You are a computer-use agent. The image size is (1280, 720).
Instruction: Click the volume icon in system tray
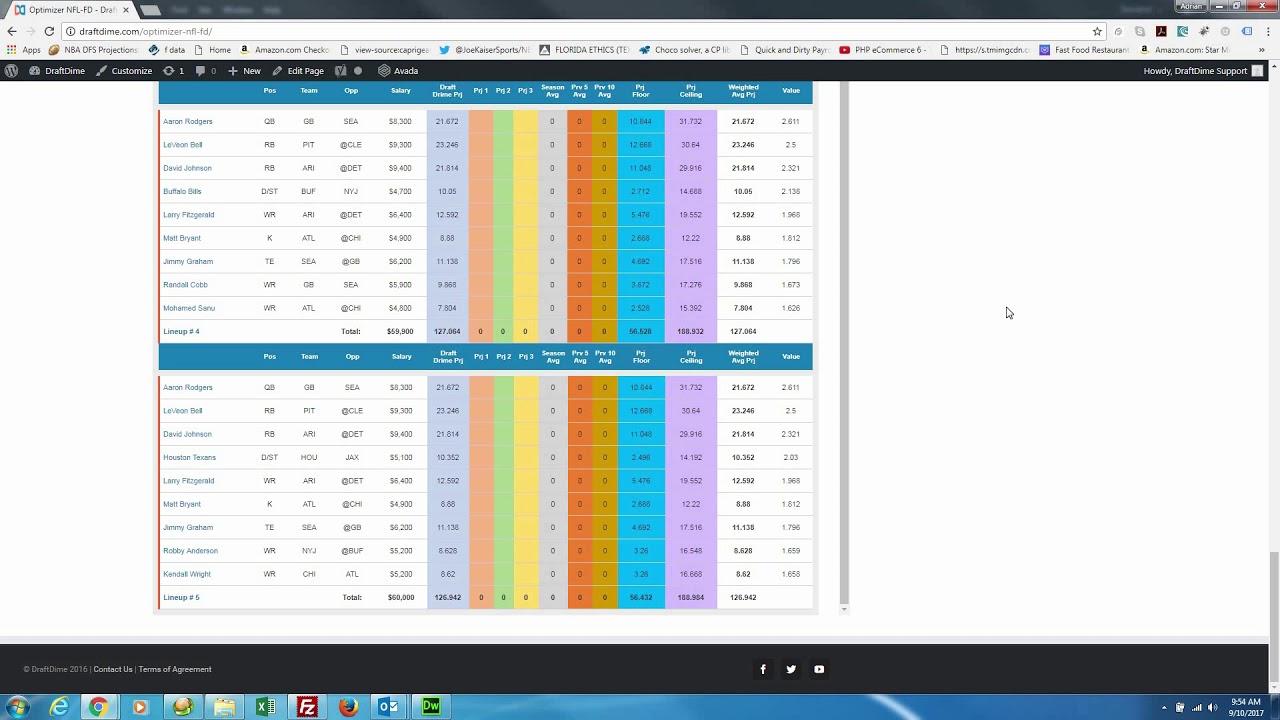1212,707
